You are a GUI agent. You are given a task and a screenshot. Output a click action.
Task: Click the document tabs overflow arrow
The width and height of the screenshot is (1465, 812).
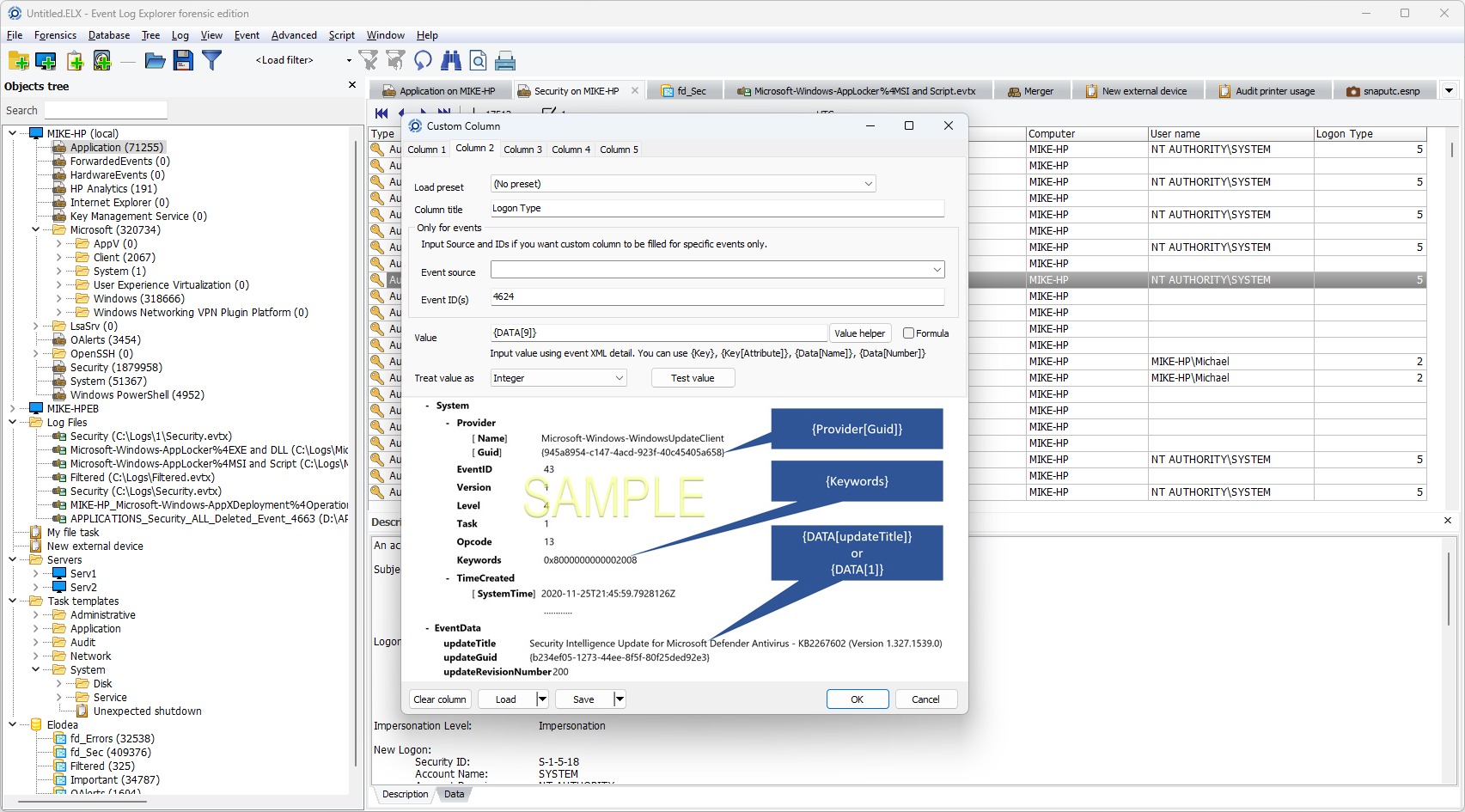(1449, 90)
